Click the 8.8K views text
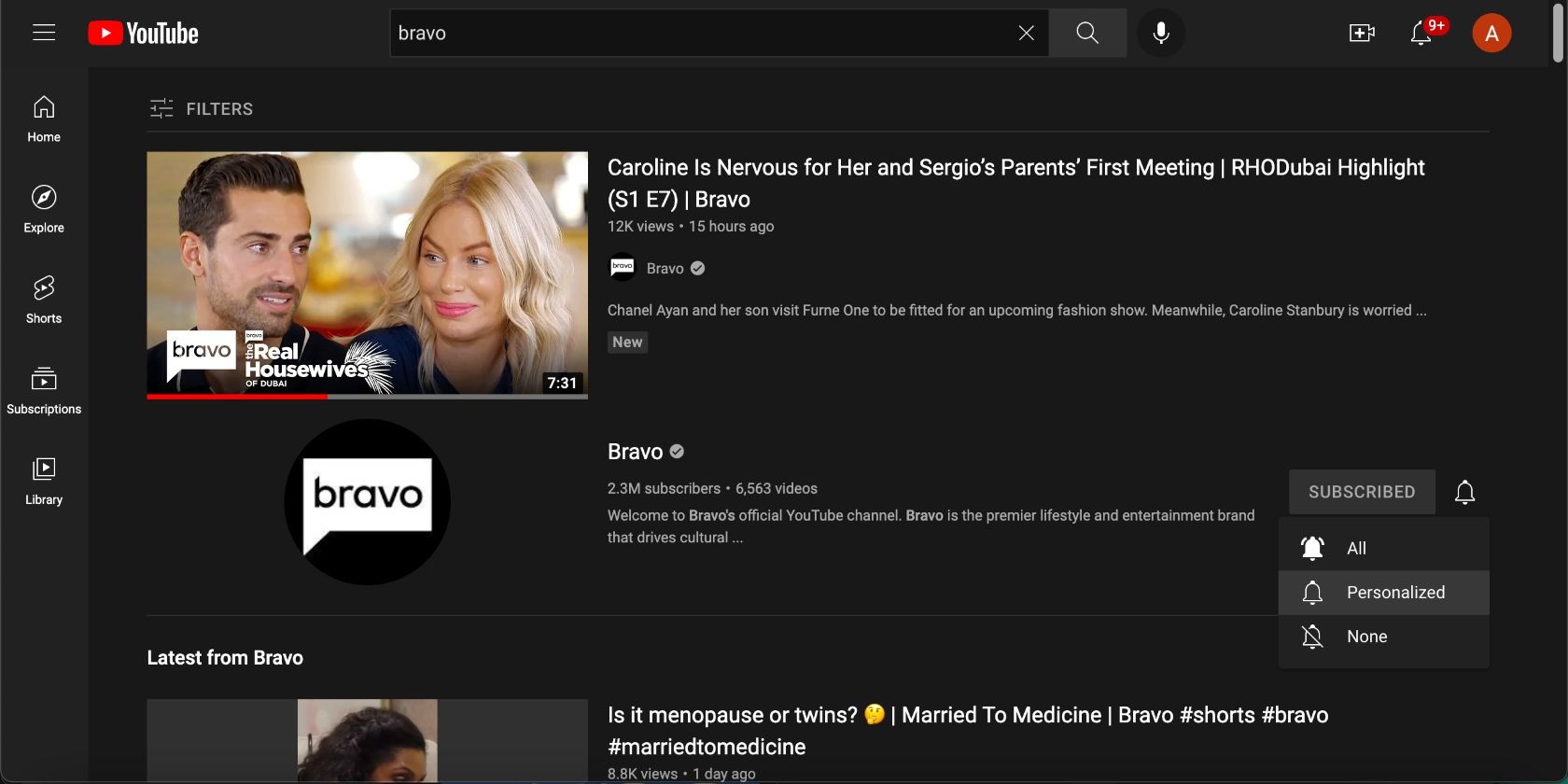 (x=642, y=774)
